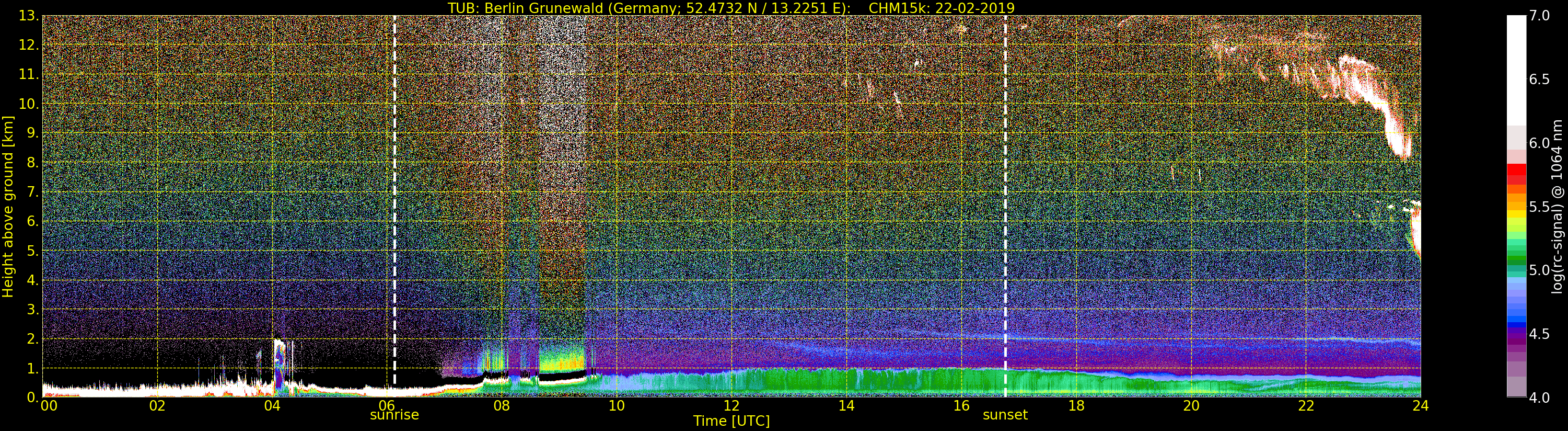Click the time axis tick '16'
This screenshot has width=1568, height=431.
[961, 405]
